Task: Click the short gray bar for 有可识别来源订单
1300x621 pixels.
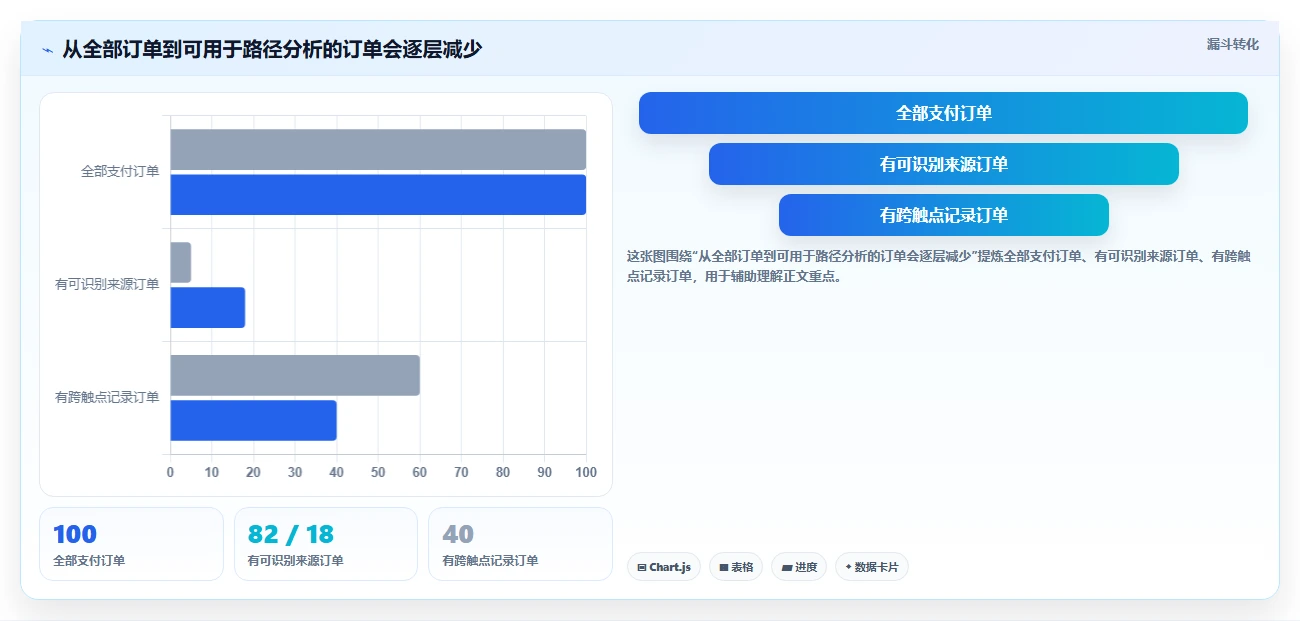Action: point(180,262)
